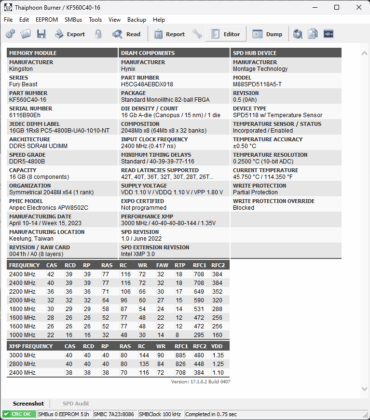Click the Kingston manufacturer value
This screenshot has width=370, height=420.
pos(21,69)
